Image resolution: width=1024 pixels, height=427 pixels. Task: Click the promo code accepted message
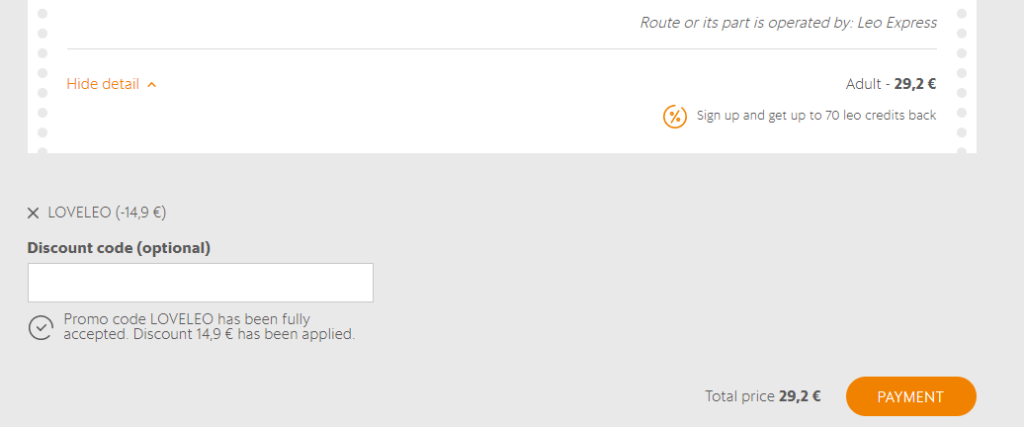(209, 327)
